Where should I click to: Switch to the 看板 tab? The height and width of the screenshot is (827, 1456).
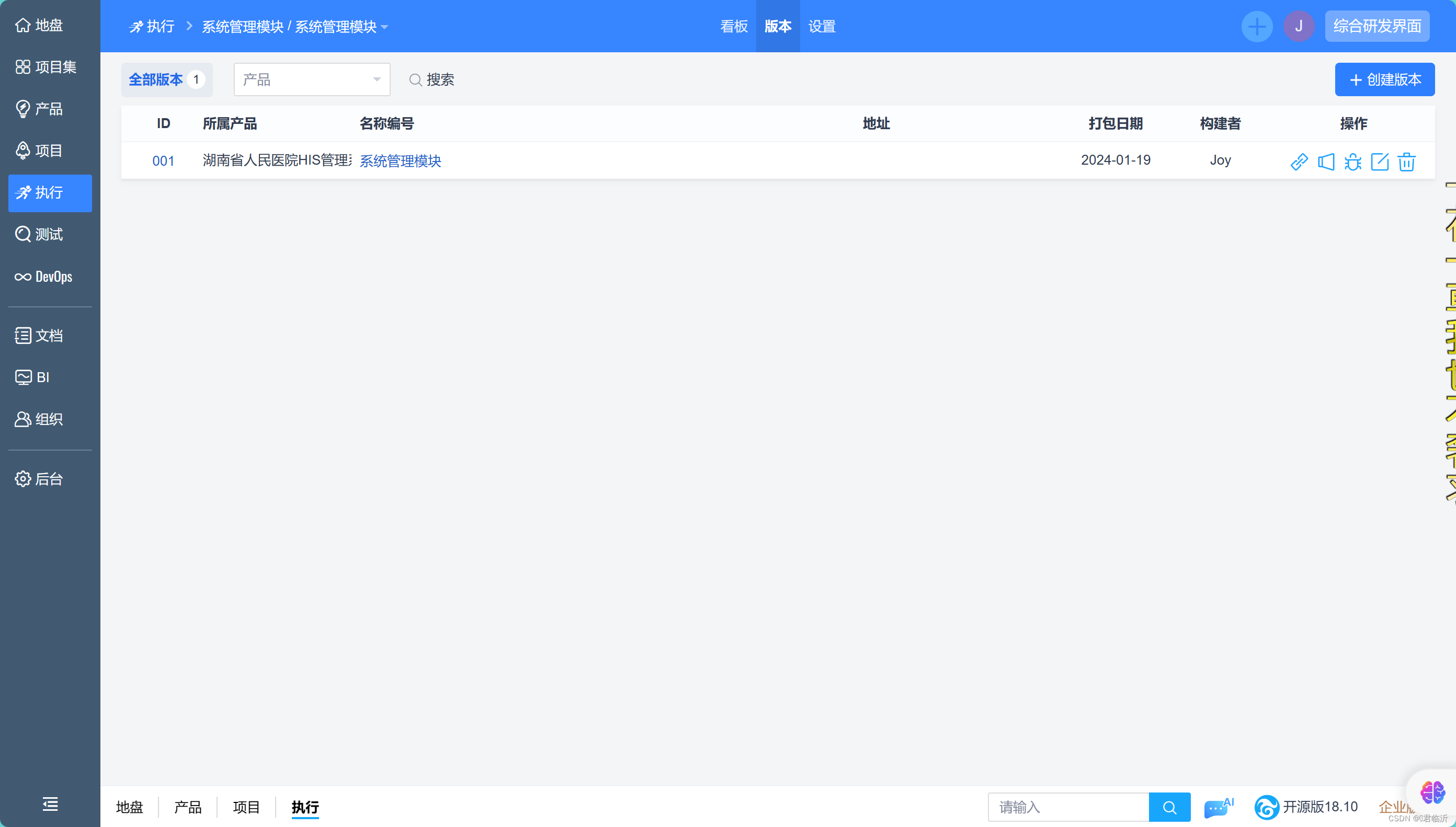pos(734,26)
